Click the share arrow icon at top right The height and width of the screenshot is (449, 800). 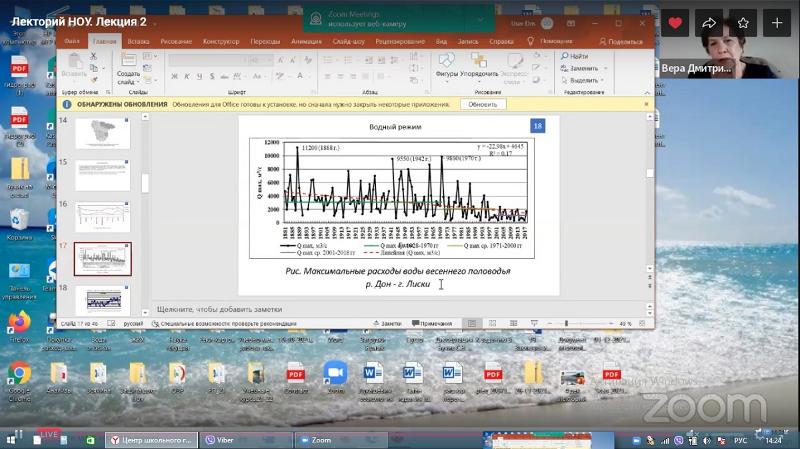[x=710, y=22]
